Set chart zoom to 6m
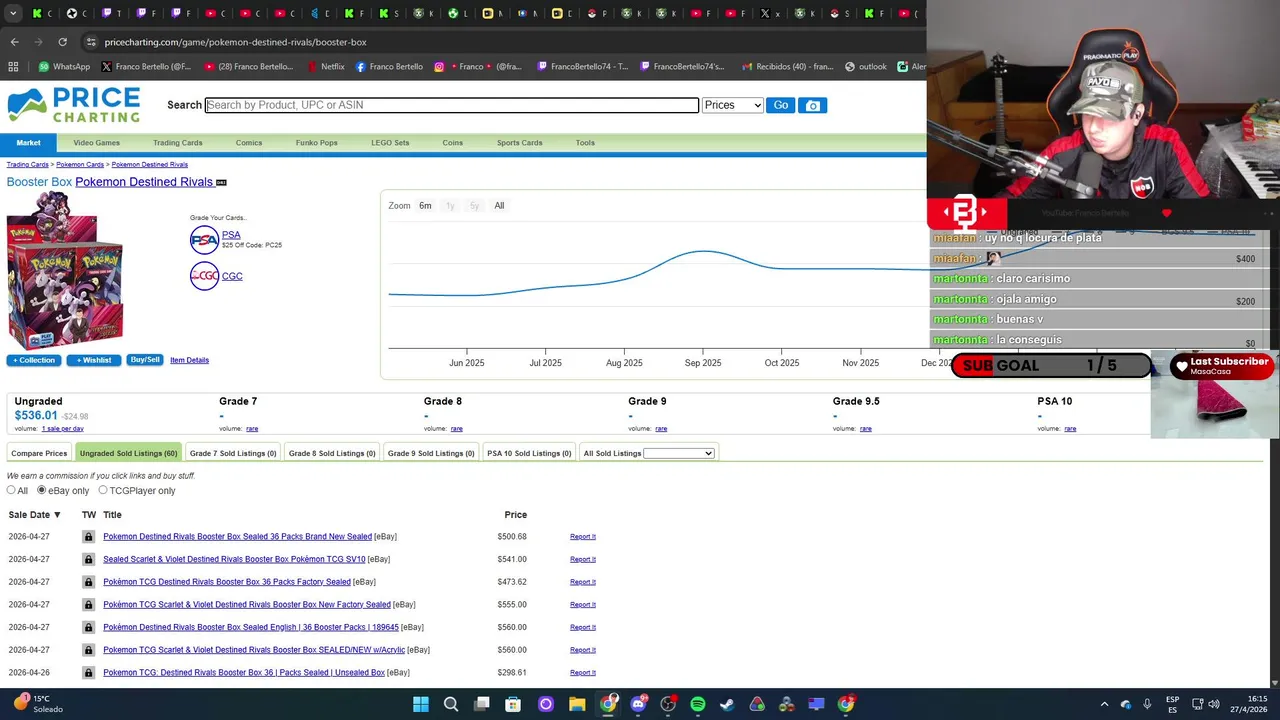1280x720 pixels. (425, 206)
